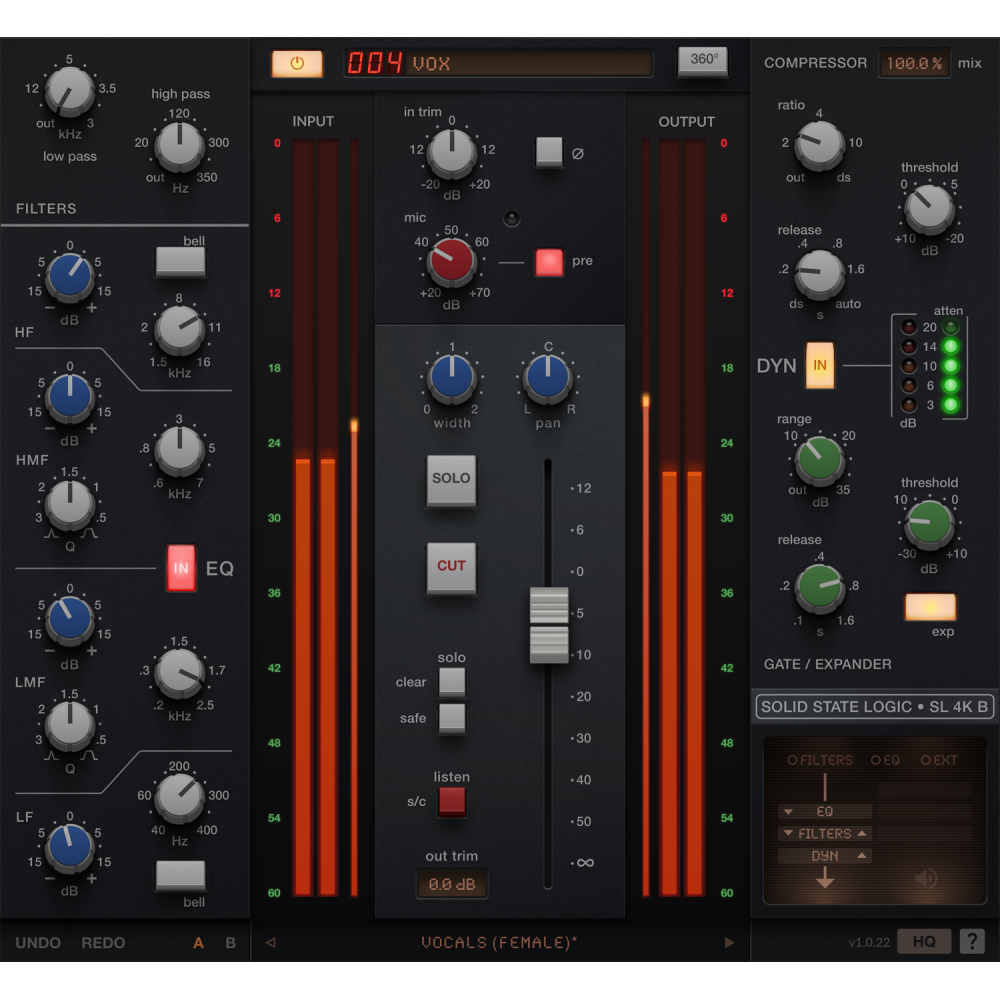
Task: Toggle the plugin power button
Action: [x=299, y=62]
